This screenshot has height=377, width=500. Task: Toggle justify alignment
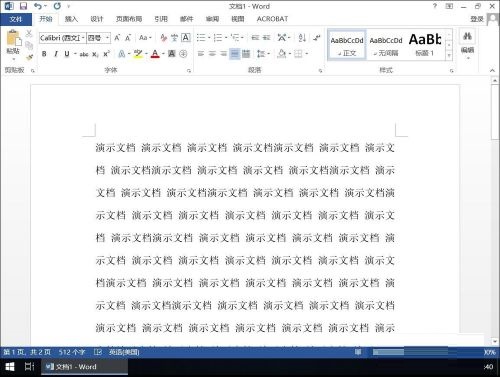coord(235,54)
